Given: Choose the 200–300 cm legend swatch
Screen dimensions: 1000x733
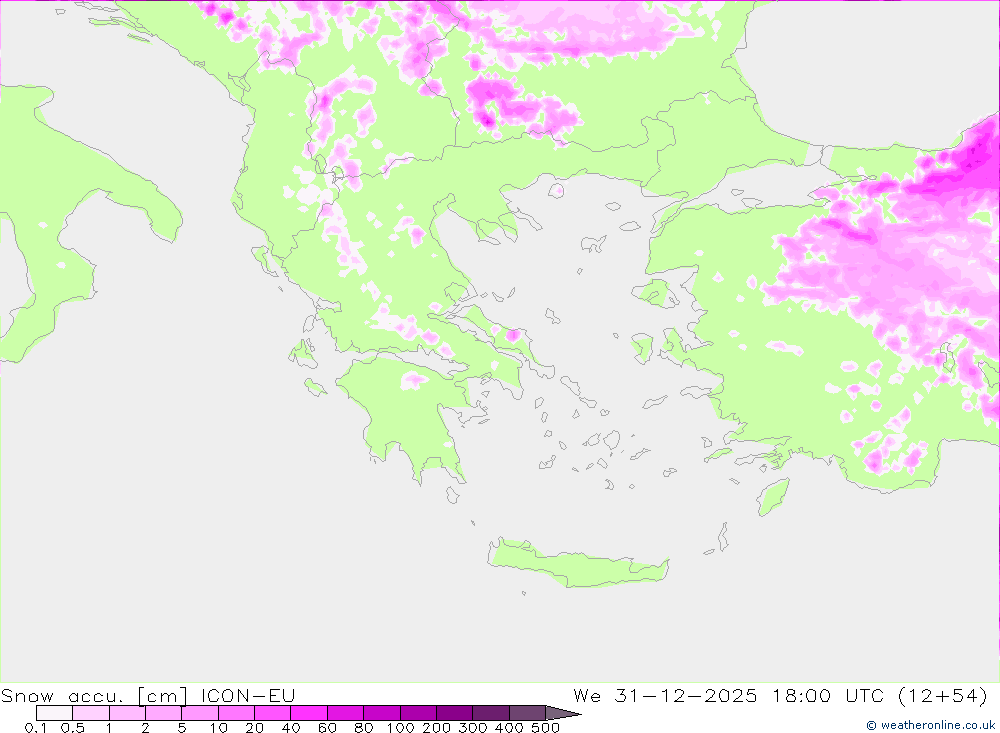Looking at the screenshot, I should (x=454, y=713).
